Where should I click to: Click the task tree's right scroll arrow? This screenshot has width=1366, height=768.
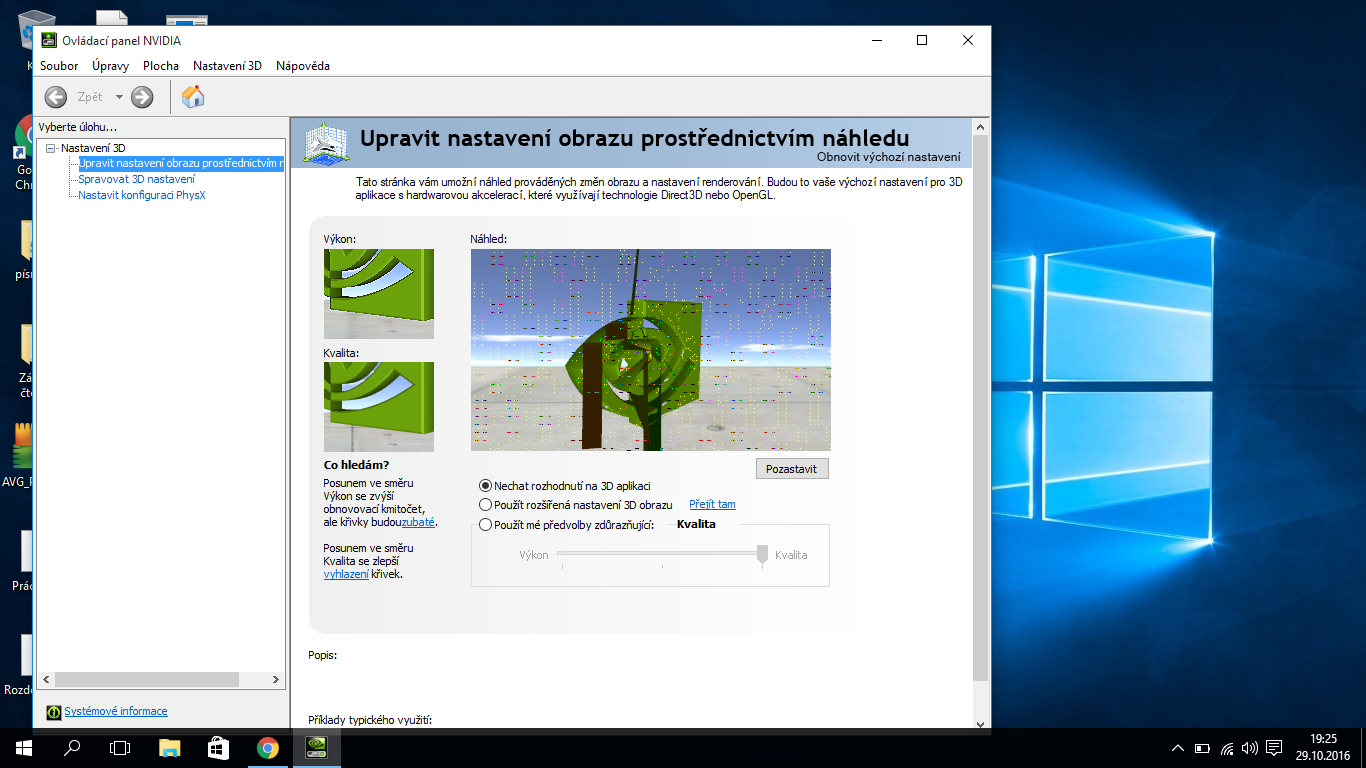pyautogui.click(x=277, y=680)
